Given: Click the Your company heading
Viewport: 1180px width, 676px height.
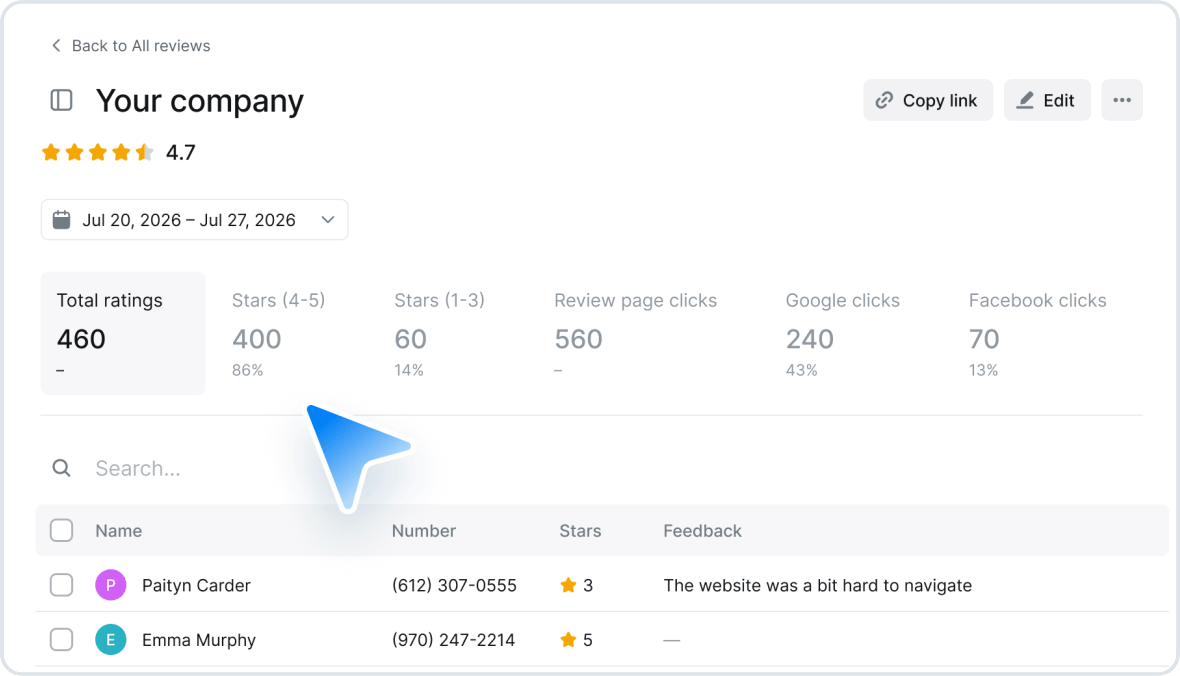Looking at the screenshot, I should 199,101.
